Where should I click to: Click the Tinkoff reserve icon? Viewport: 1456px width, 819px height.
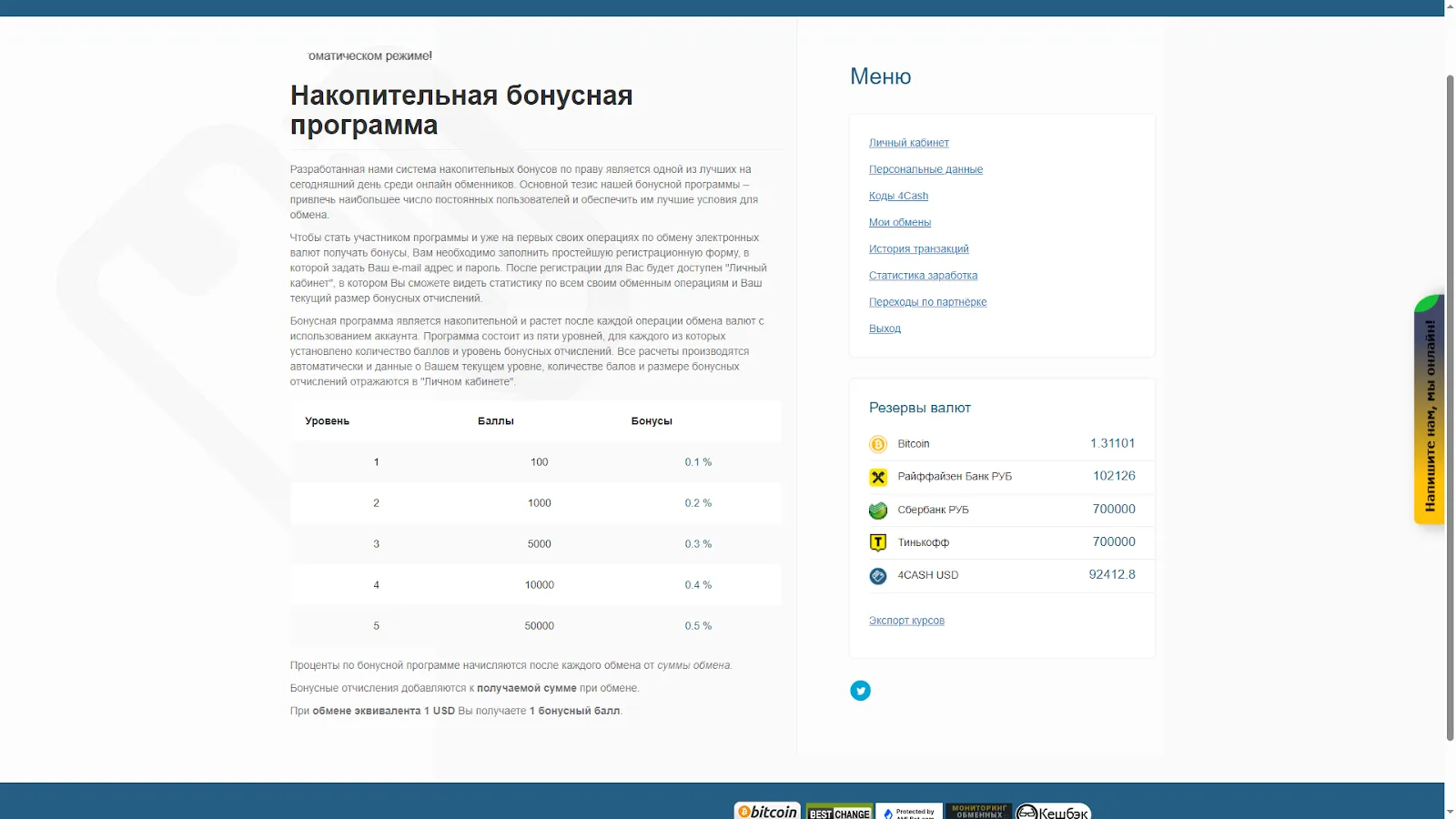878,543
